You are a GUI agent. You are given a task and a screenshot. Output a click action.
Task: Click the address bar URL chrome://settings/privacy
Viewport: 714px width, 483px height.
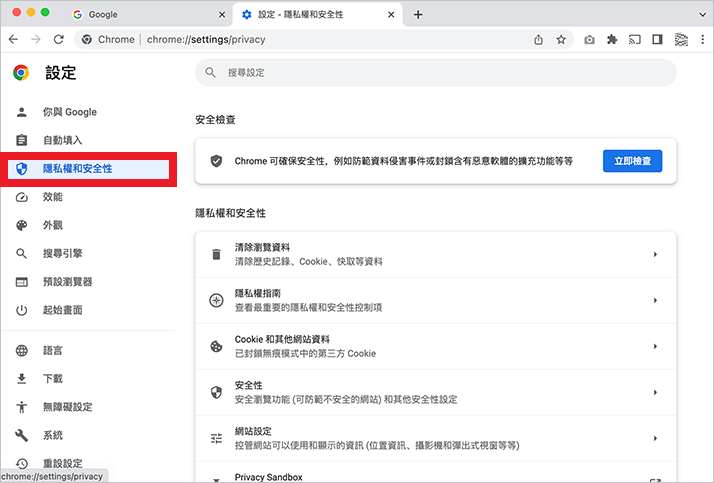click(x=206, y=40)
